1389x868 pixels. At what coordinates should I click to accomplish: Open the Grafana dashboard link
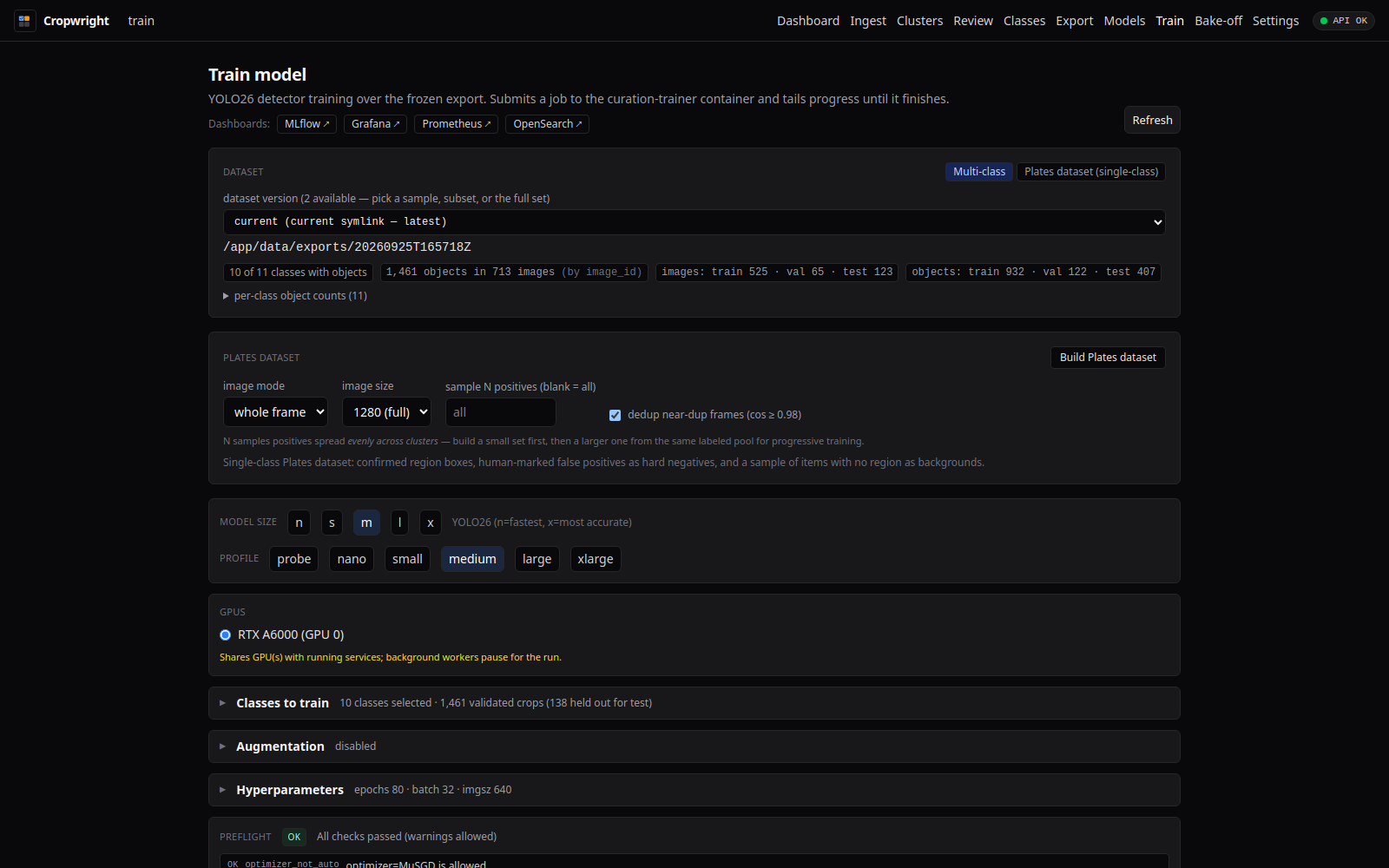click(x=375, y=124)
